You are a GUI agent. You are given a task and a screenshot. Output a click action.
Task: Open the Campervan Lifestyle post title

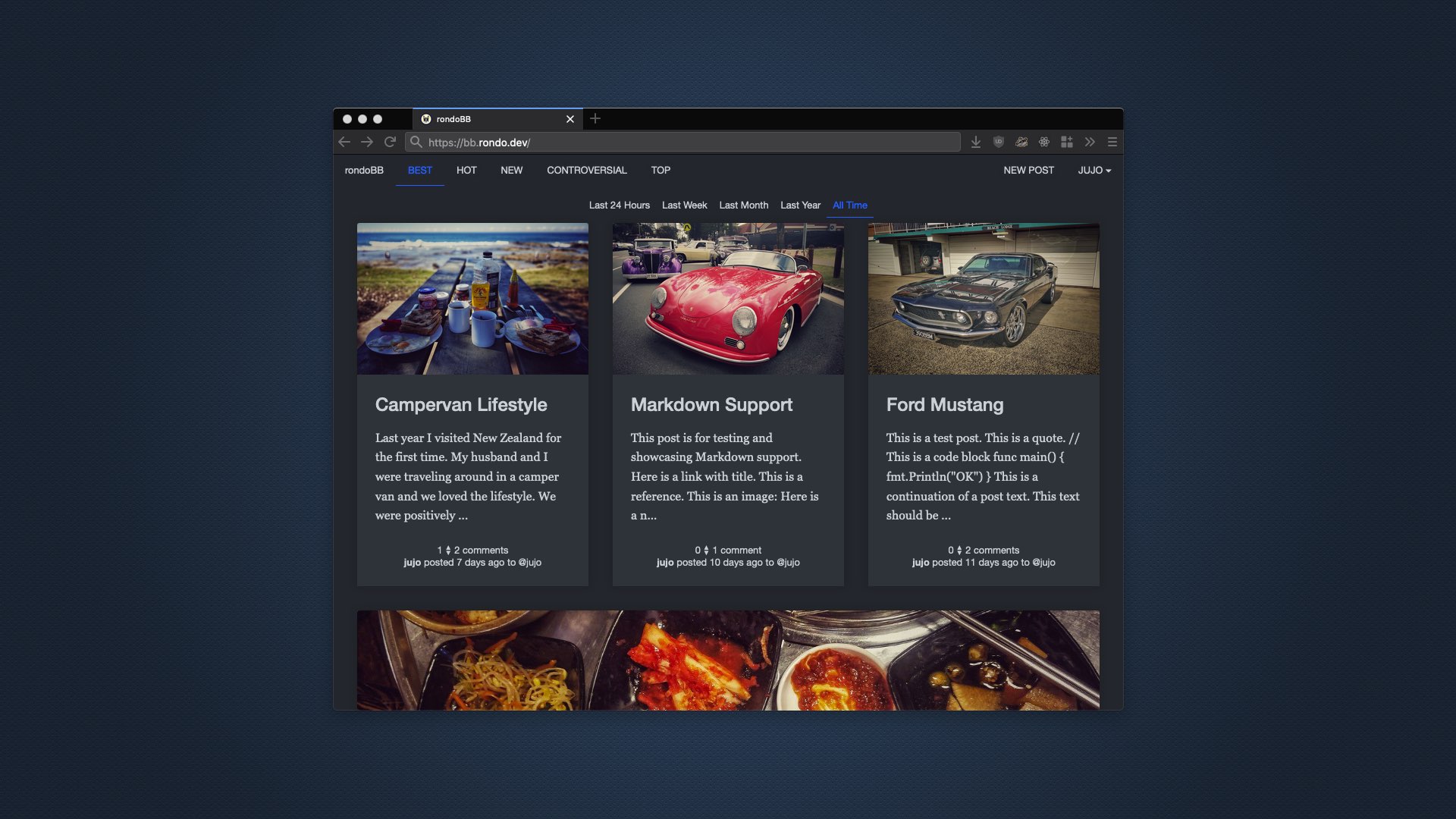coord(461,404)
